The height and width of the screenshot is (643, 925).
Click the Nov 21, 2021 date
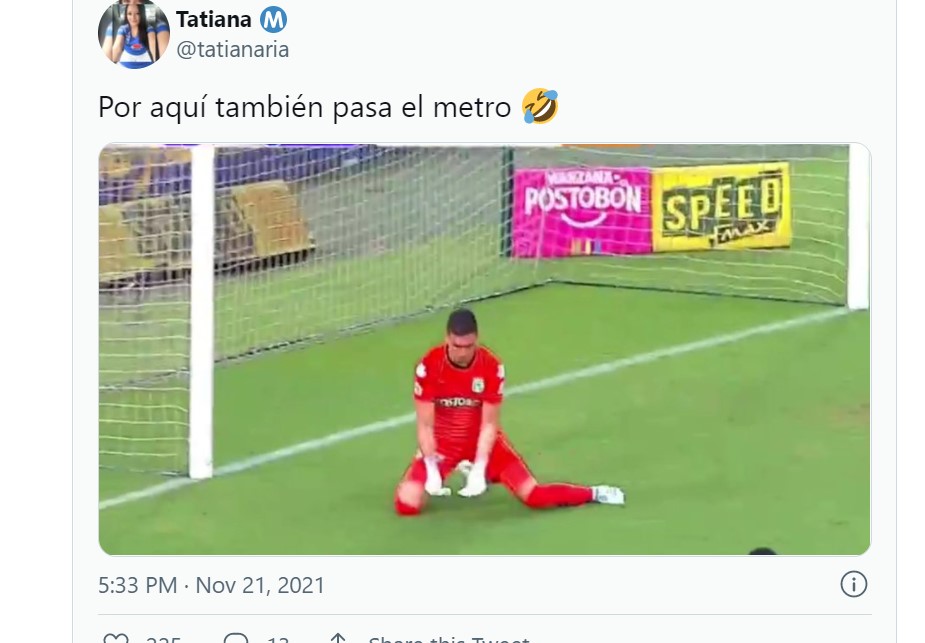260,585
